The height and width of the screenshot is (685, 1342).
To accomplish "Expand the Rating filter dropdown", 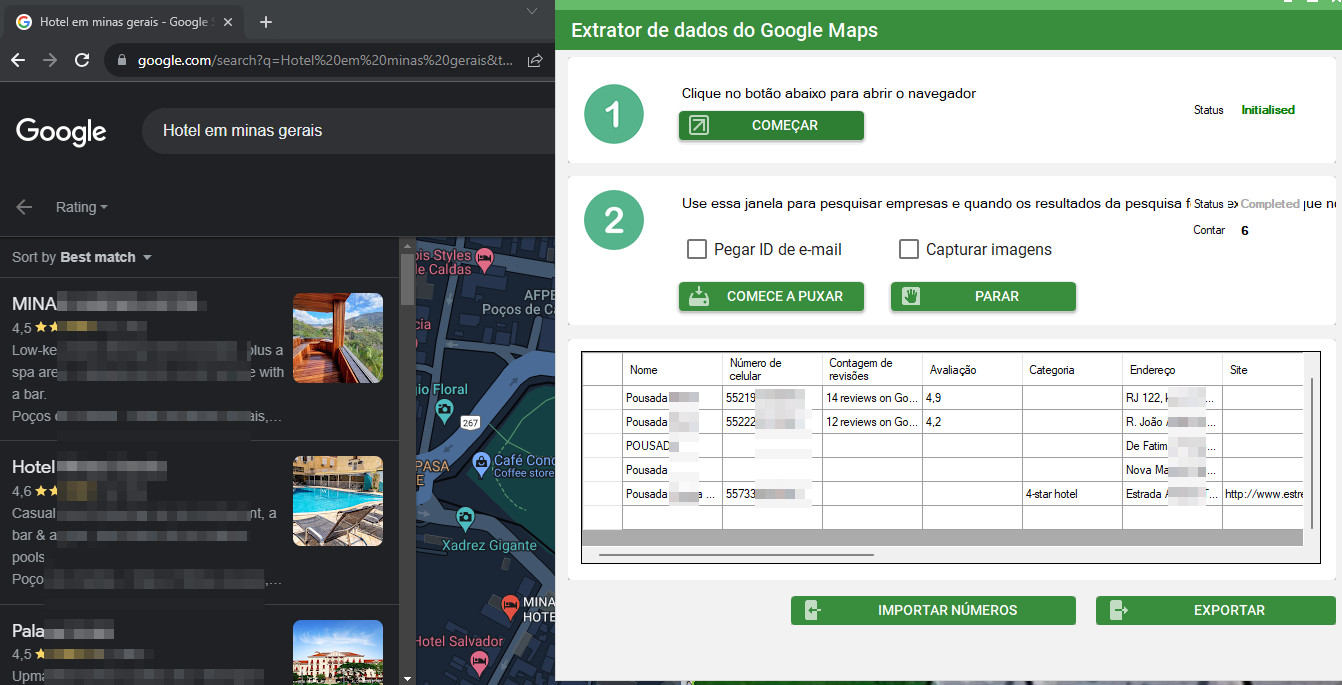I will (81, 207).
